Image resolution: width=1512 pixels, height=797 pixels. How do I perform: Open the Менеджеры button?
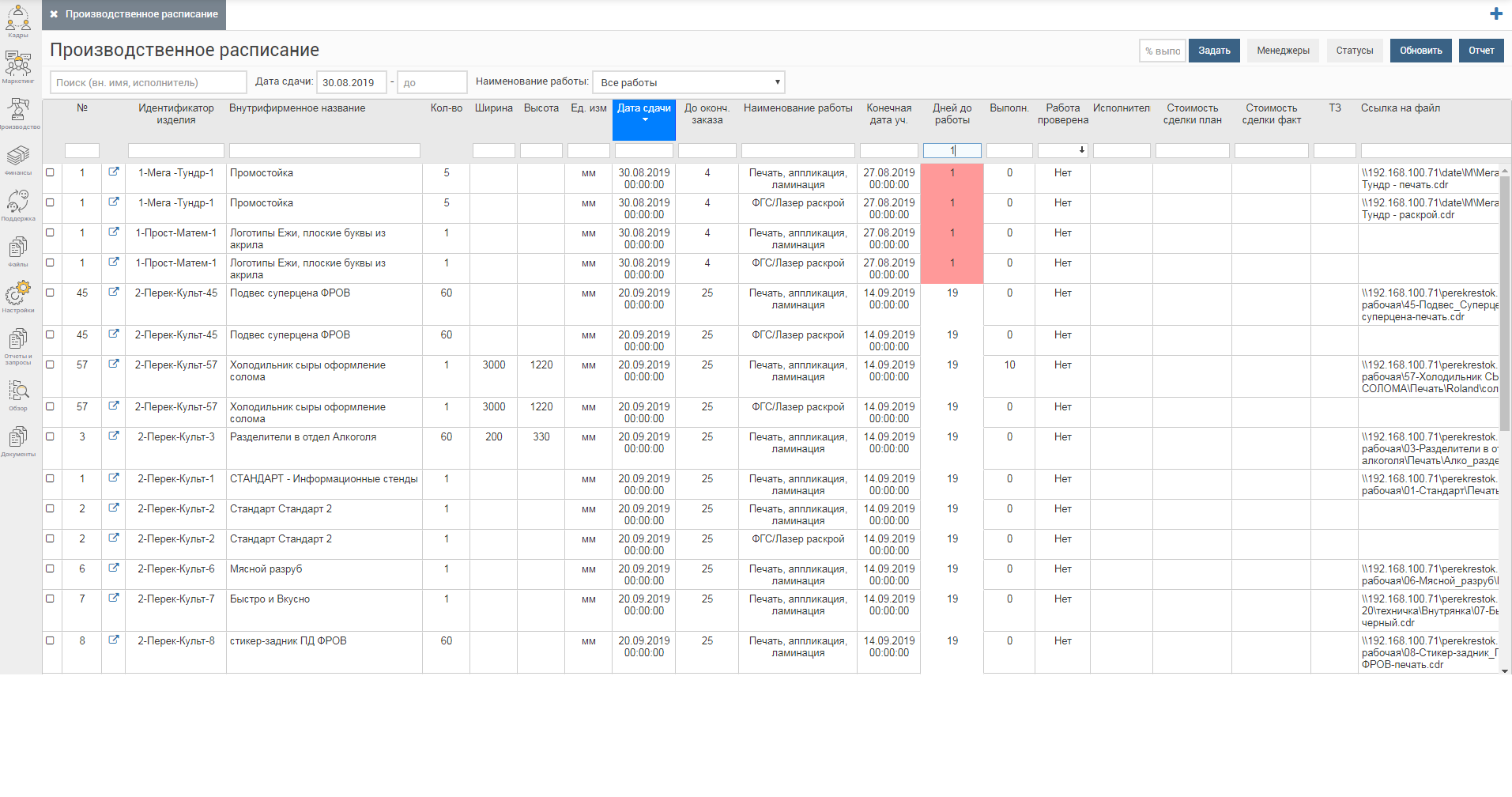(1283, 51)
